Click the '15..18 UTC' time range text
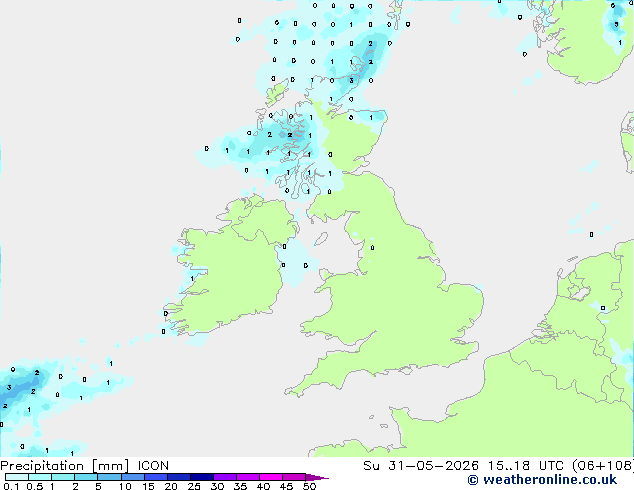The image size is (634, 490). (525, 466)
